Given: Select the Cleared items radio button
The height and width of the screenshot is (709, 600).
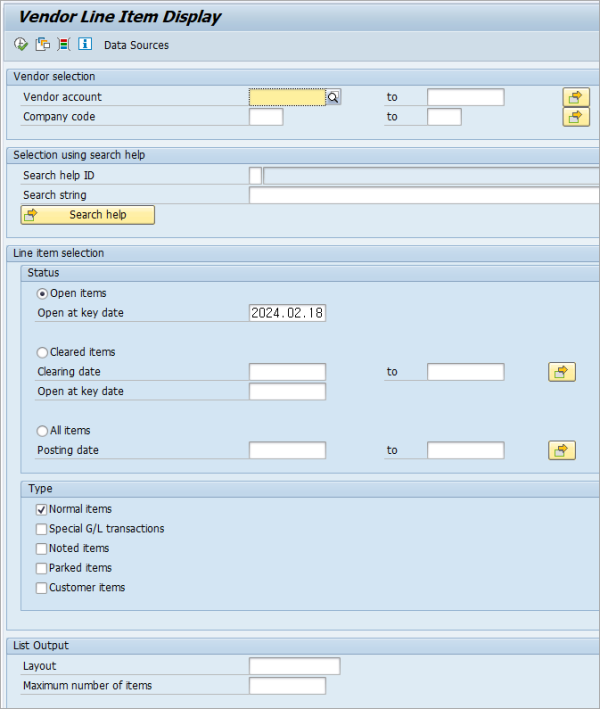Looking at the screenshot, I should tap(42, 352).
